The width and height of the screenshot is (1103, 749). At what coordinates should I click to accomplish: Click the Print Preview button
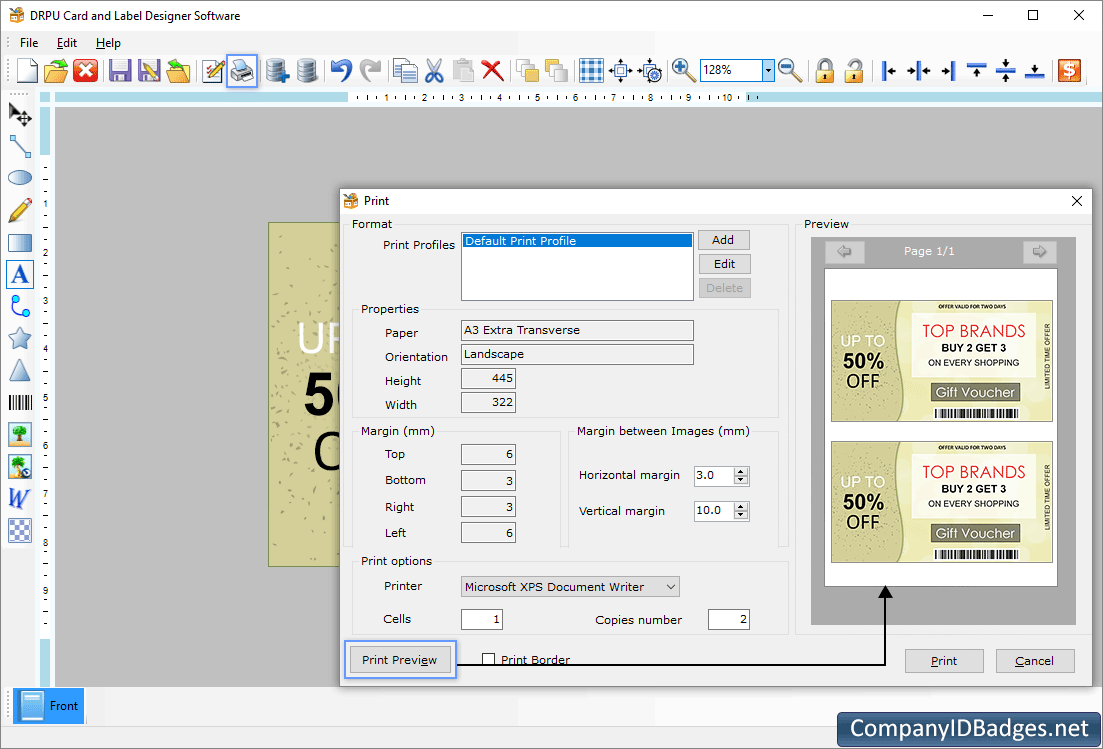coord(400,660)
